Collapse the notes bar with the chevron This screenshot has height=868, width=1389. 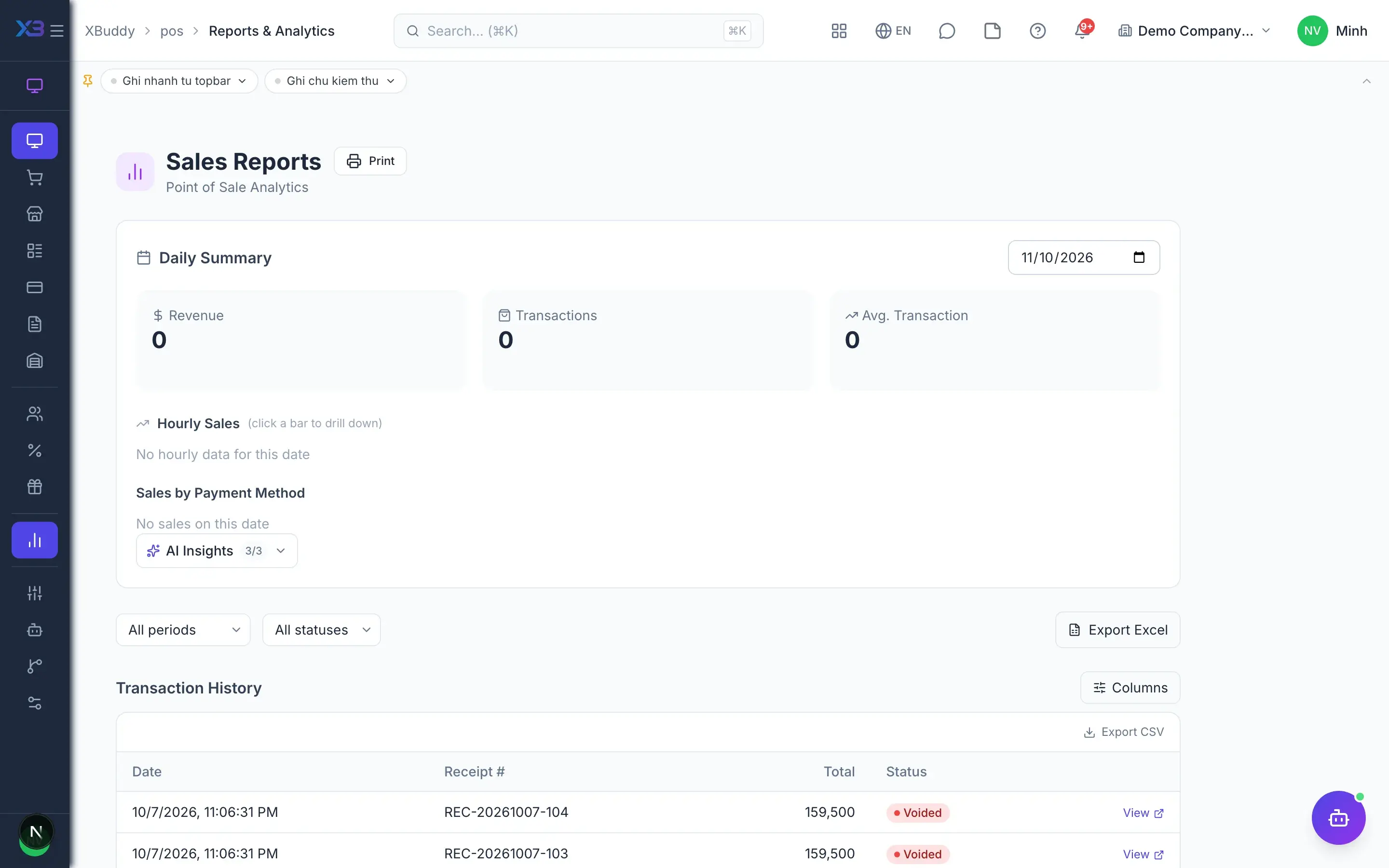coord(1367,81)
